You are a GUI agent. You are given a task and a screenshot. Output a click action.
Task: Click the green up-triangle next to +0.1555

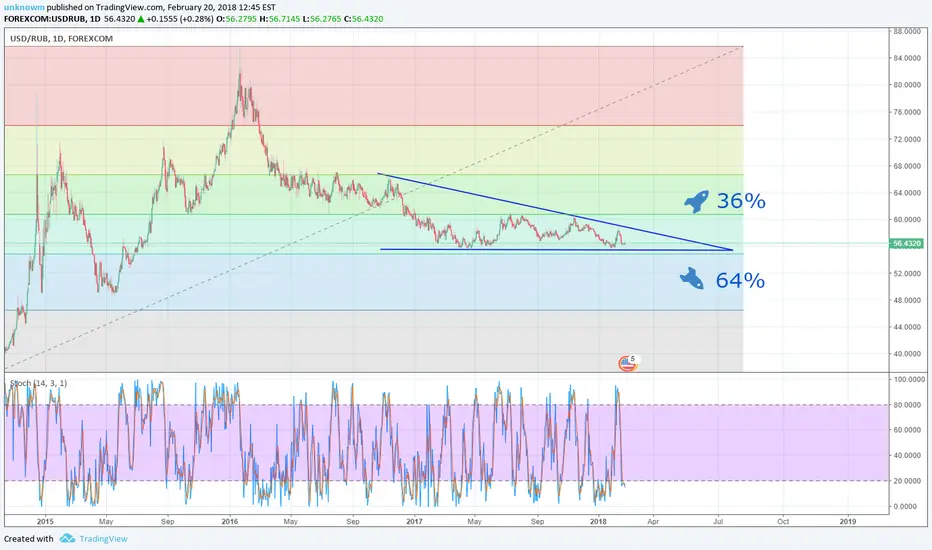coord(141,19)
